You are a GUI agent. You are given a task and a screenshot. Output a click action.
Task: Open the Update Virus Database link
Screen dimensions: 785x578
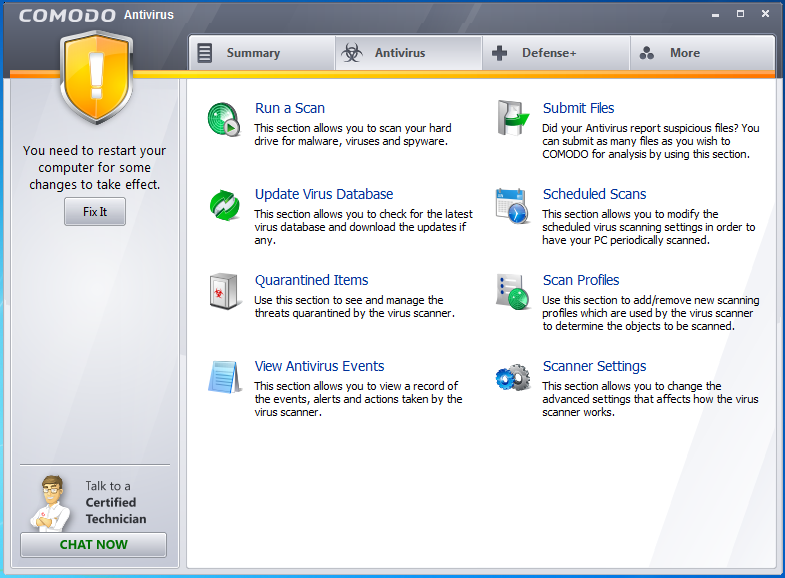(324, 194)
